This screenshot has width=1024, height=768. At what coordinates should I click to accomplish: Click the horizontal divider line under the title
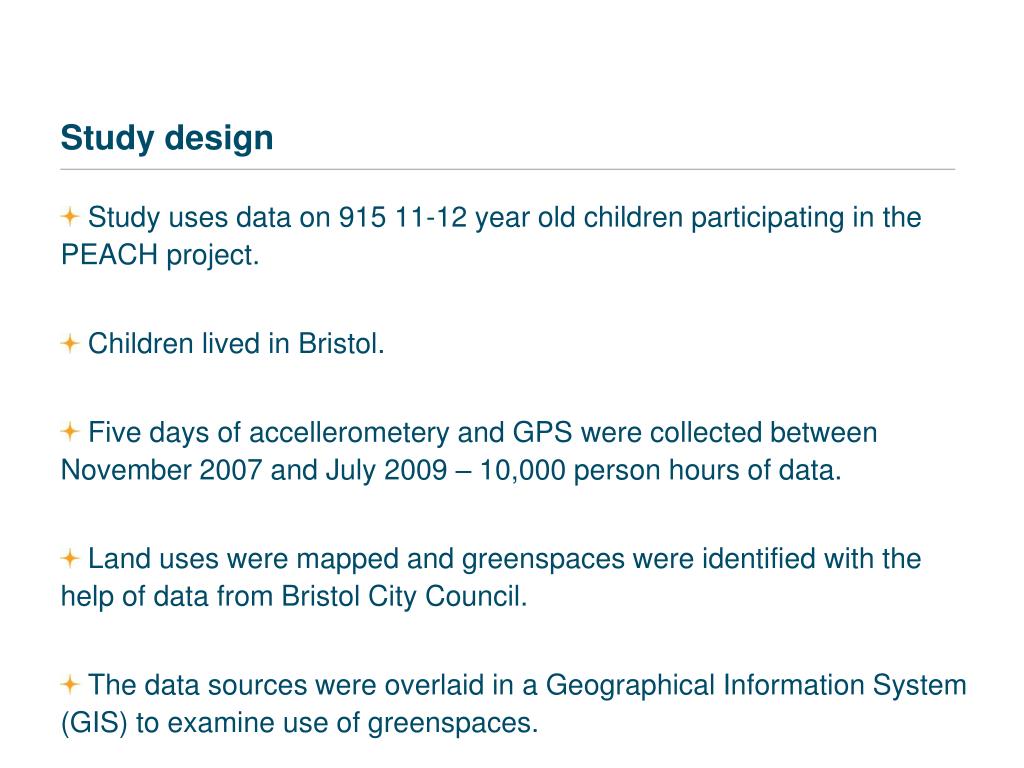click(x=507, y=169)
